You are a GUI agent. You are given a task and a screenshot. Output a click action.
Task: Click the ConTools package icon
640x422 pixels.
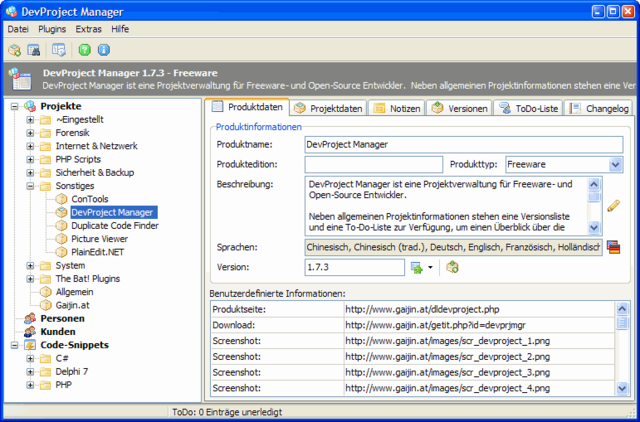click(61, 199)
